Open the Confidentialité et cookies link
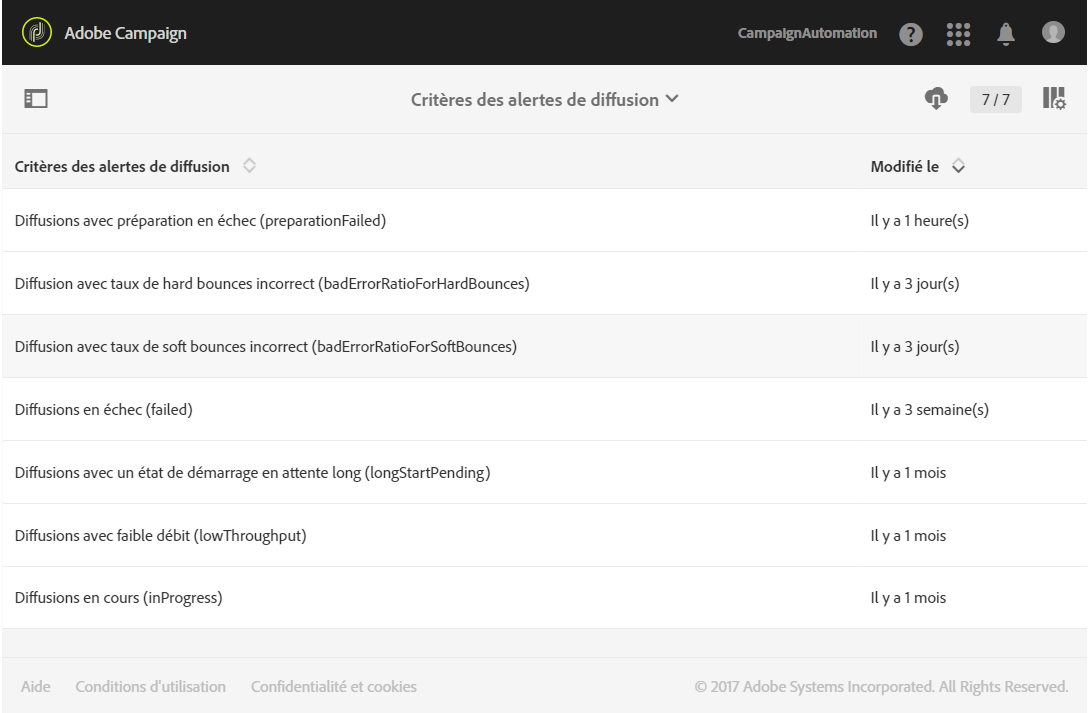The width and height of the screenshot is (1089, 713). pos(334,687)
